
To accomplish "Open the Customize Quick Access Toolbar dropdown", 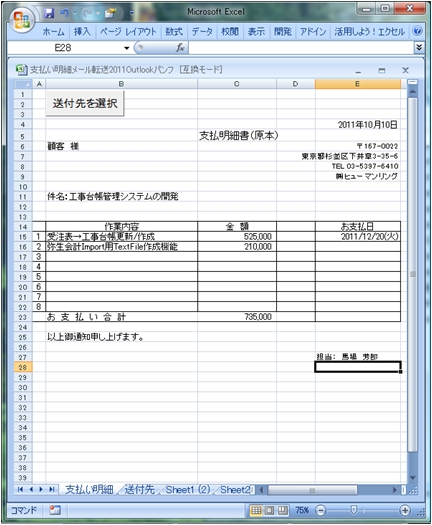I will click(132, 14).
